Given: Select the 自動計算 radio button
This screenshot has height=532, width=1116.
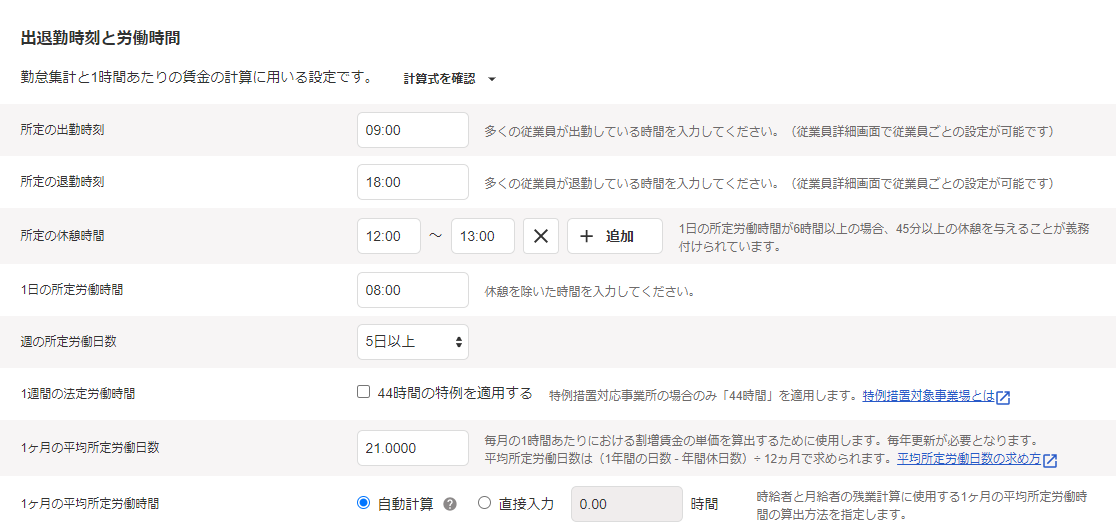Looking at the screenshot, I should point(364,503).
